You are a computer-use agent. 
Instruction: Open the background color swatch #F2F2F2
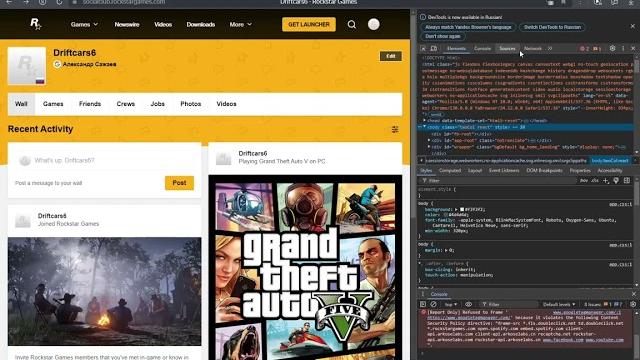(462, 209)
